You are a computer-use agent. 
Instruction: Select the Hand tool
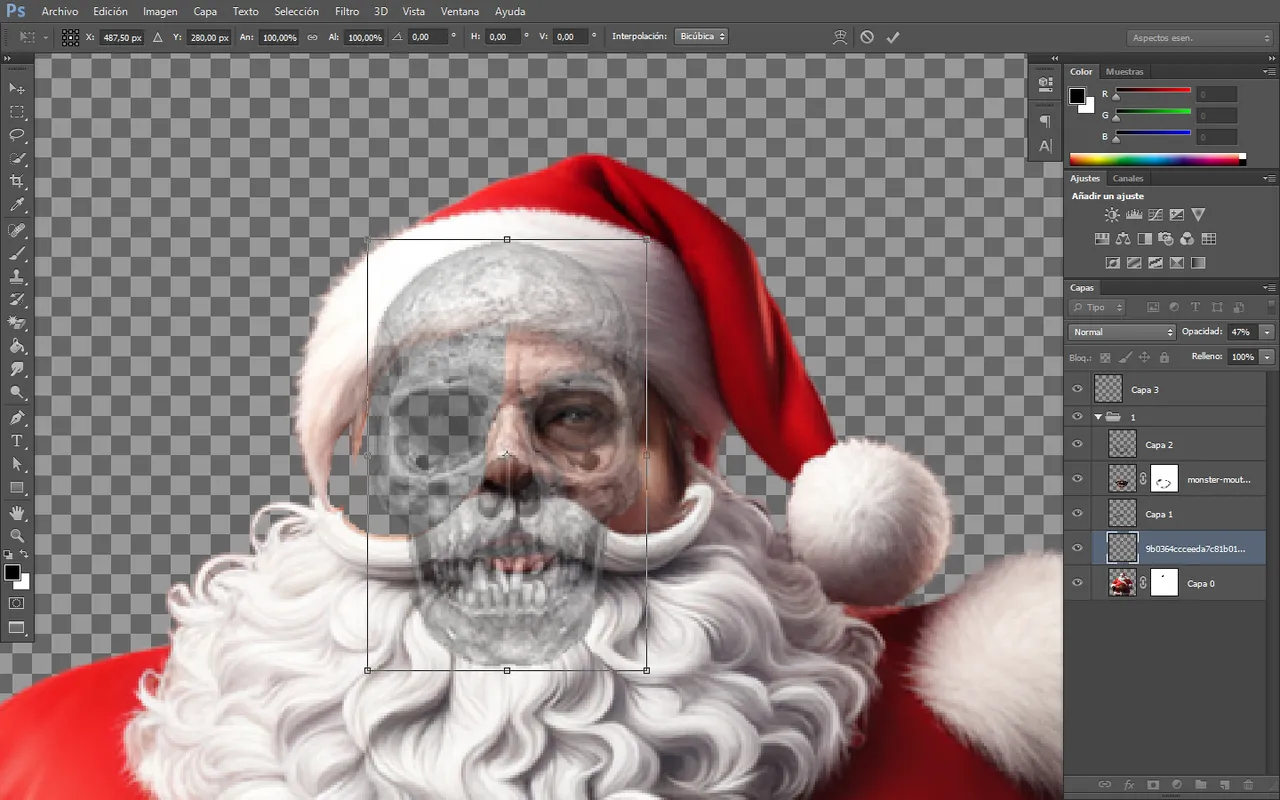click(x=17, y=513)
